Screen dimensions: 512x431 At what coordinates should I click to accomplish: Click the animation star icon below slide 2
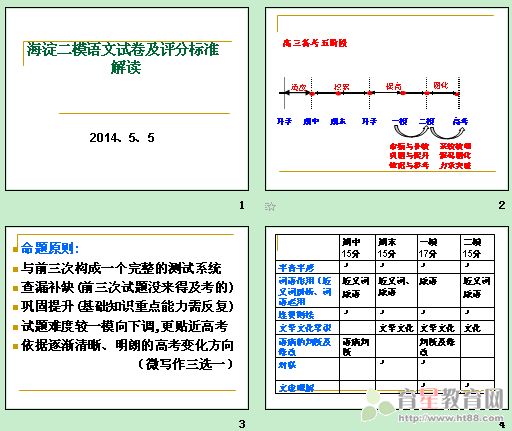[270, 207]
